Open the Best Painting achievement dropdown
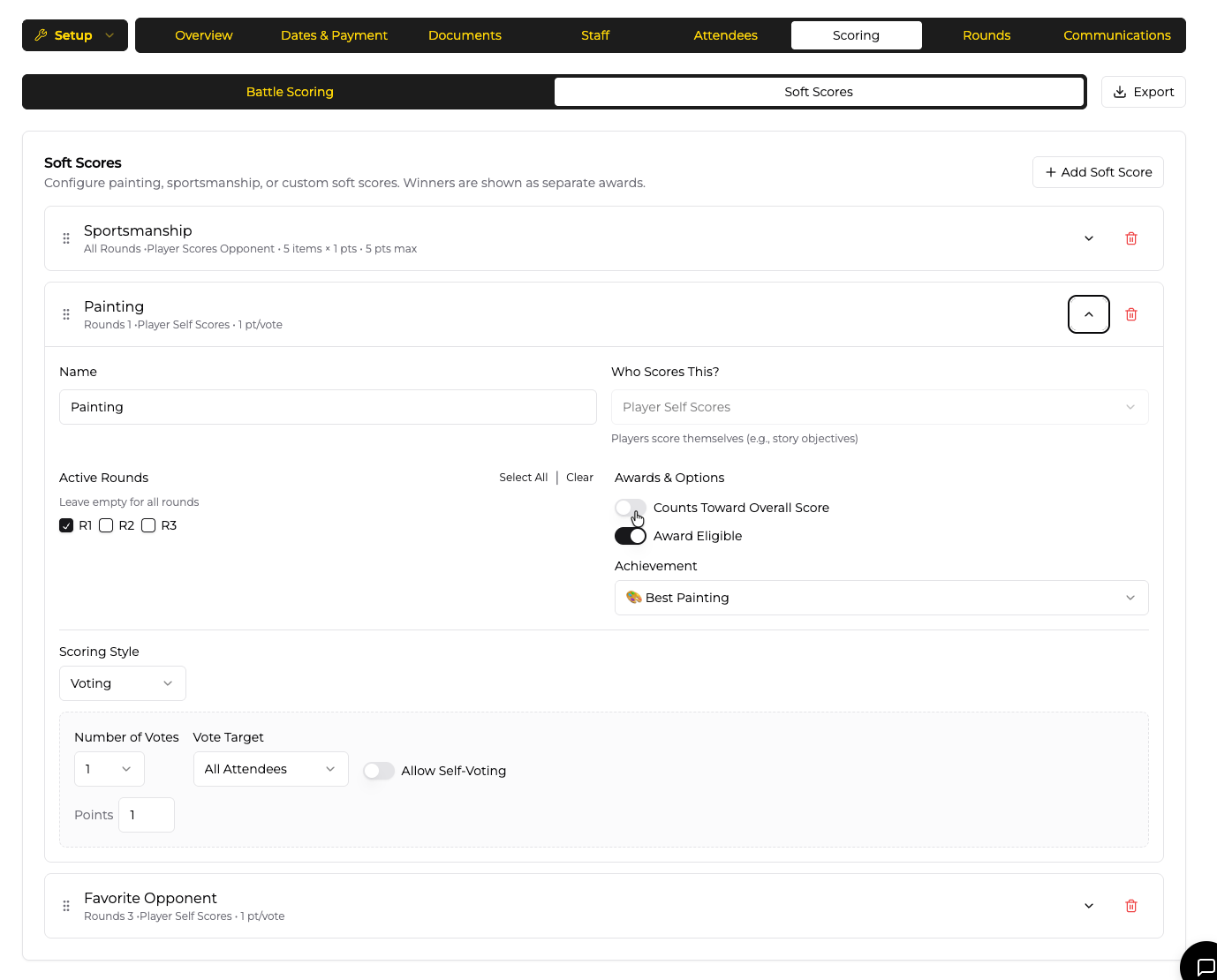This screenshot has height=980, width=1217. 881,598
